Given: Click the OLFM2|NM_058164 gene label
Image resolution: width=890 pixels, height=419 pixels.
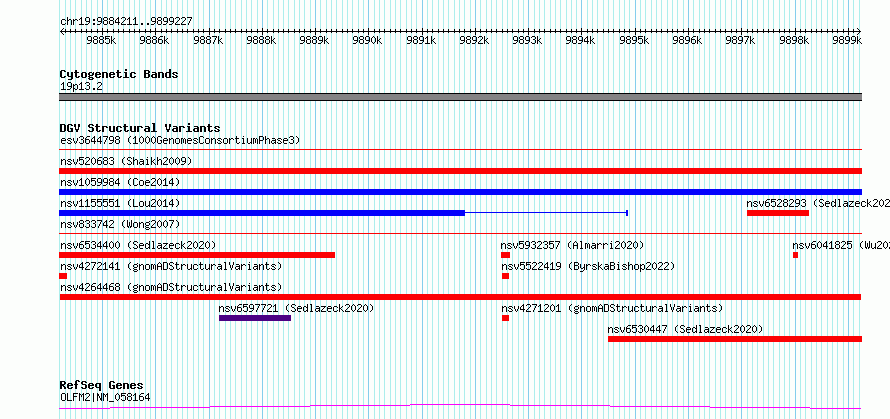Looking at the screenshot, I should point(105,397).
